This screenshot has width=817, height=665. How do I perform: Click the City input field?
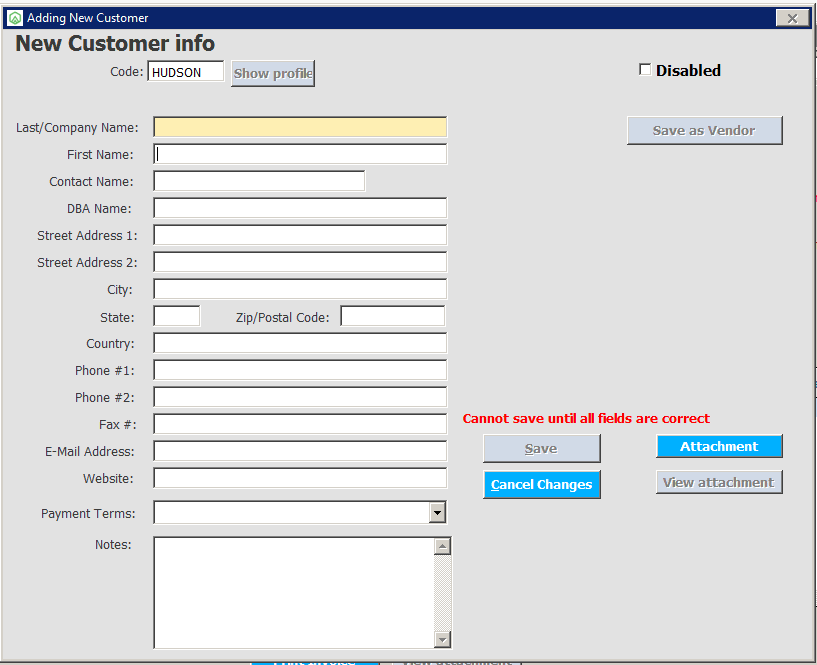(300, 289)
